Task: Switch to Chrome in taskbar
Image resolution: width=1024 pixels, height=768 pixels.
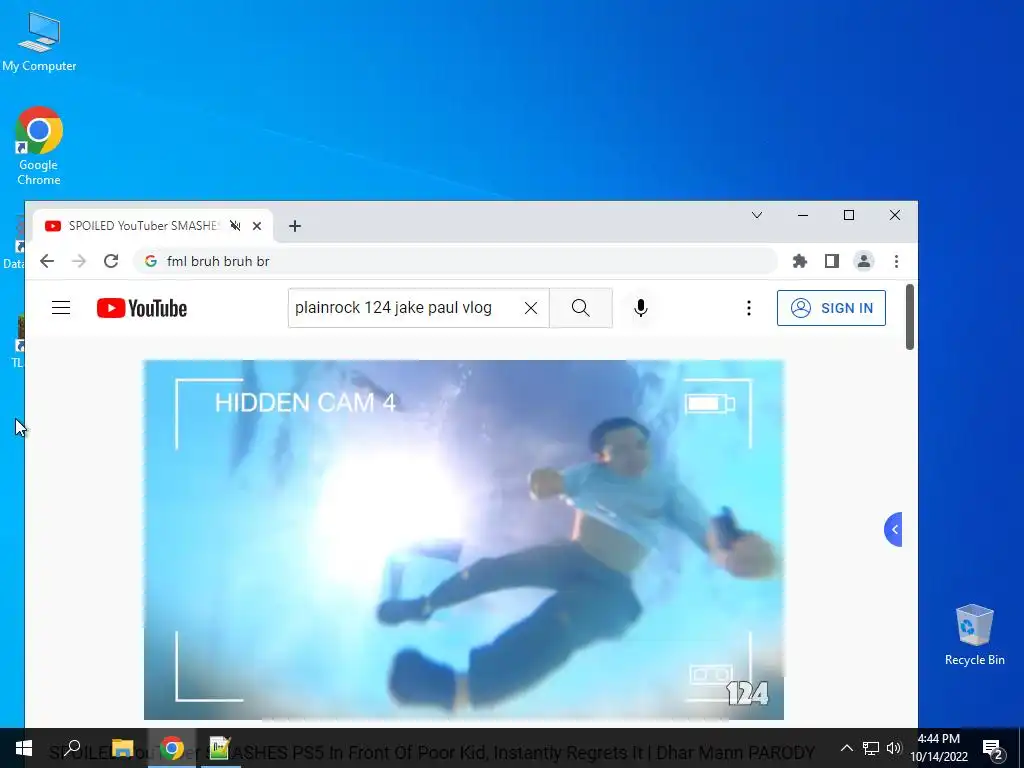Action: click(x=172, y=748)
